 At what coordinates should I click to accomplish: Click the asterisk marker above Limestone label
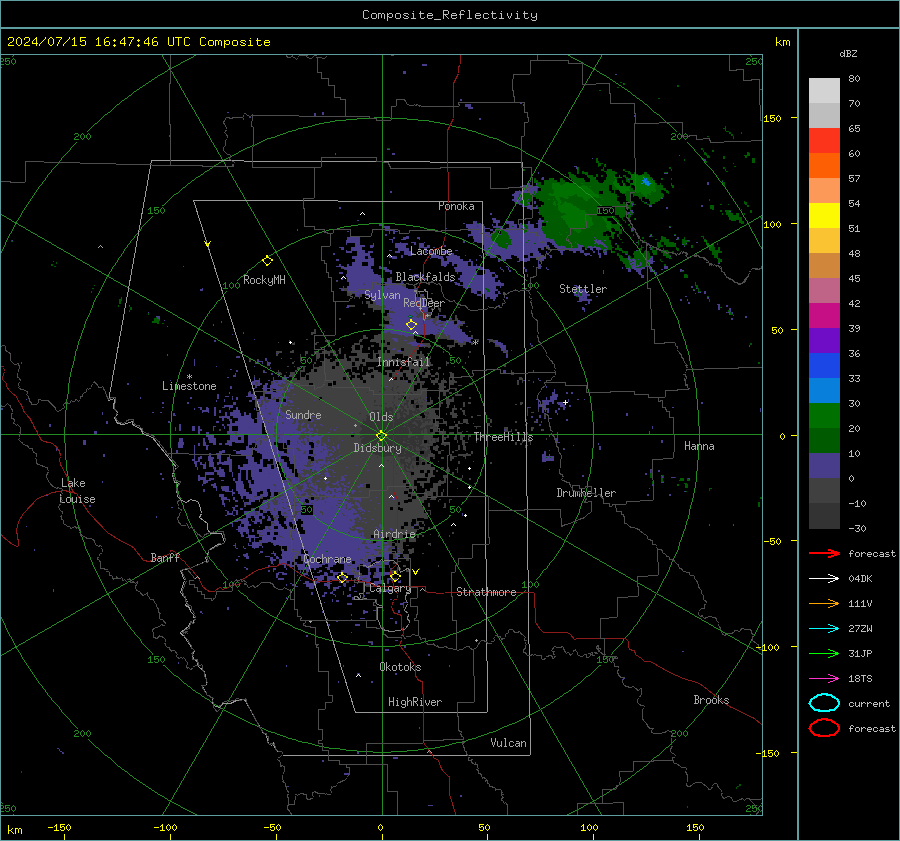189,377
